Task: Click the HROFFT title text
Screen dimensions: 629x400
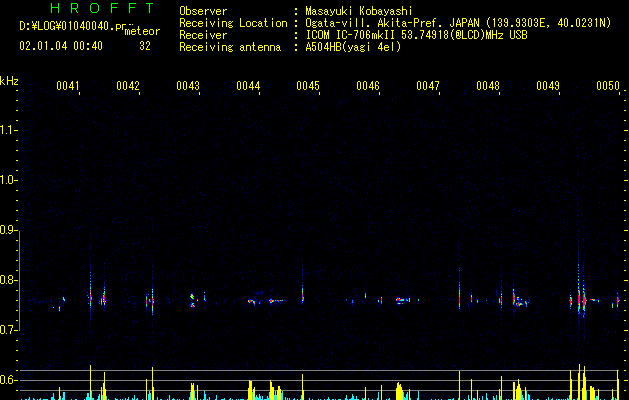Action: coord(102,8)
